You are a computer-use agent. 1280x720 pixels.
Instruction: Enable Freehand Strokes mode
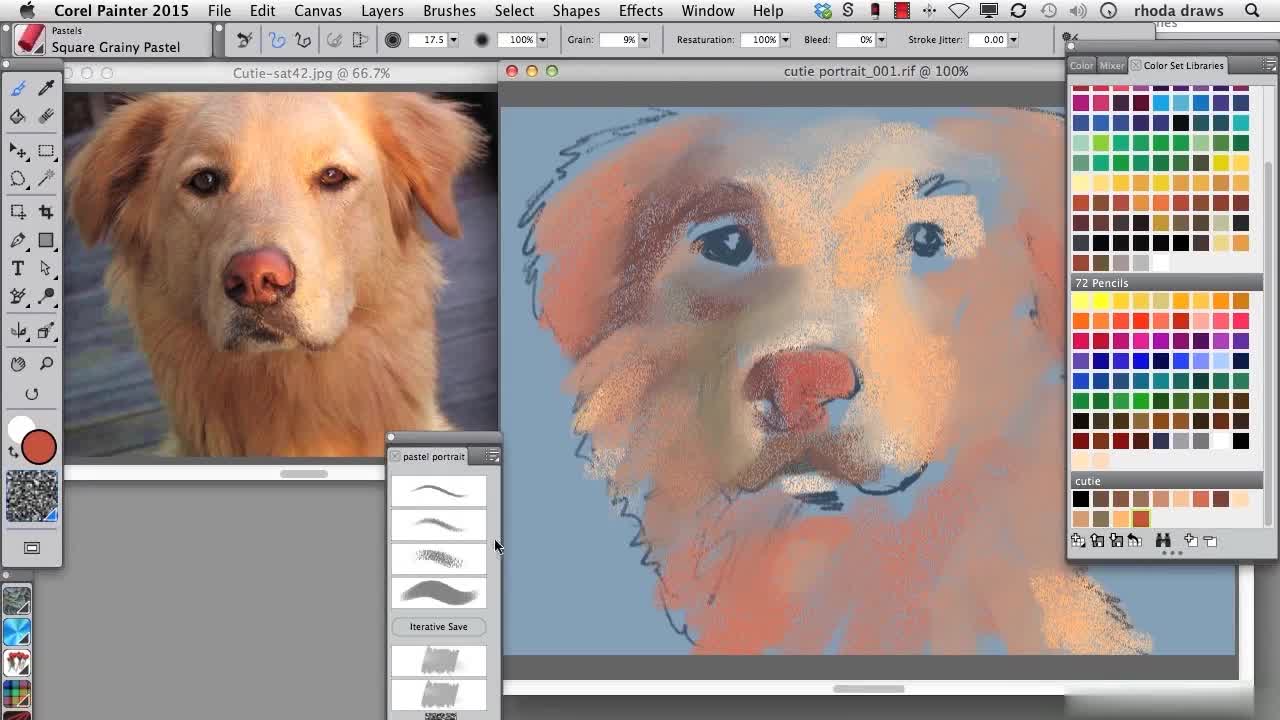pyautogui.click(x=277, y=40)
